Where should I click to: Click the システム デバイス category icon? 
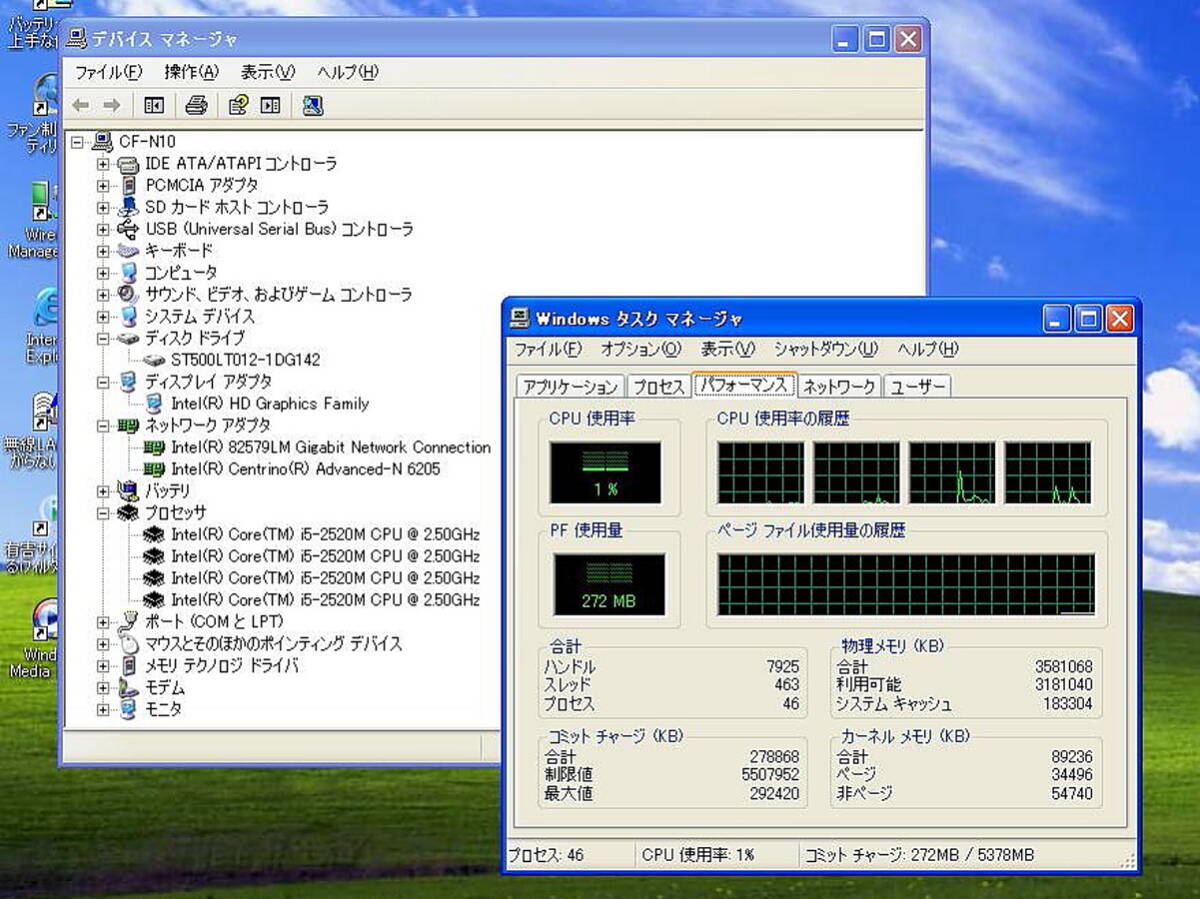128,316
